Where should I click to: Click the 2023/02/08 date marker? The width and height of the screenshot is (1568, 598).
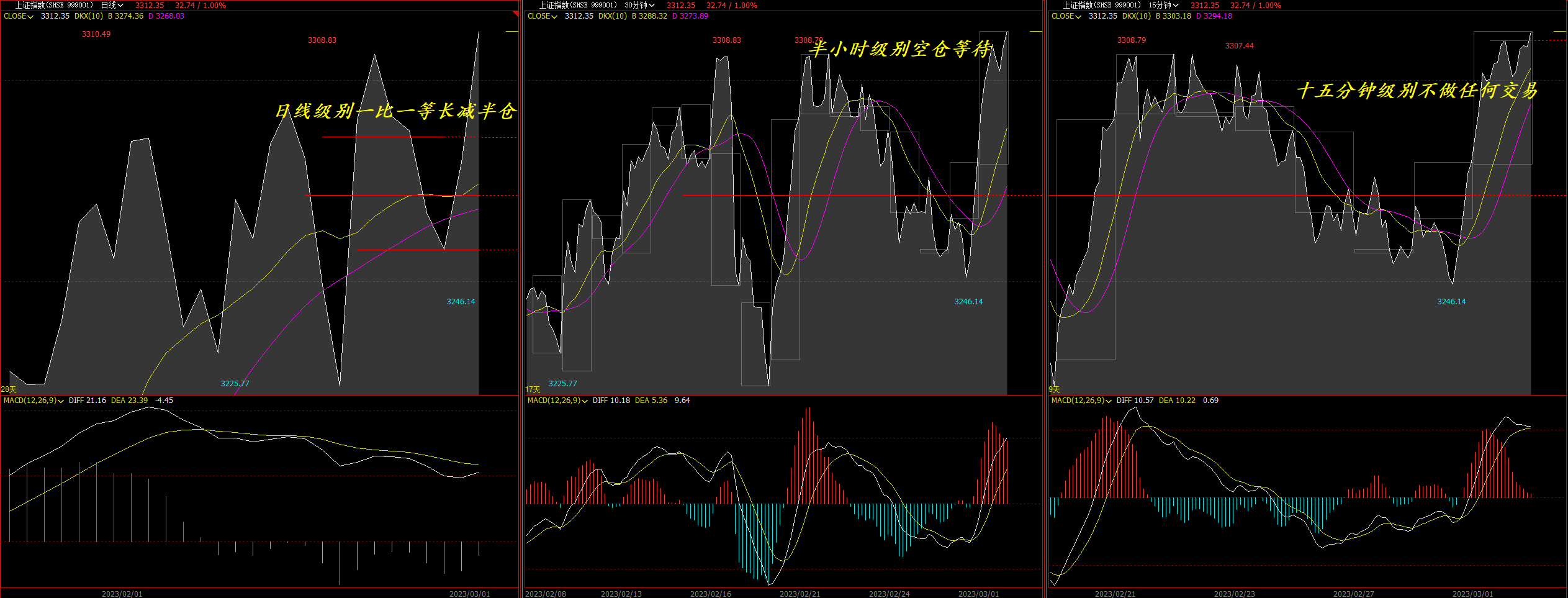click(x=546, y=594)
